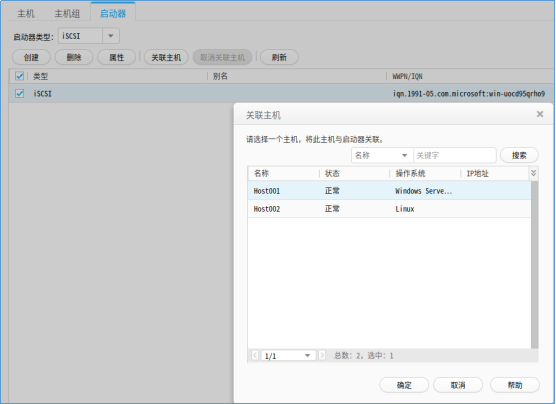The width and height of the screenshot is (556, 404).
Task: Click the Linux operating system cell
Action: pos(405,209)
